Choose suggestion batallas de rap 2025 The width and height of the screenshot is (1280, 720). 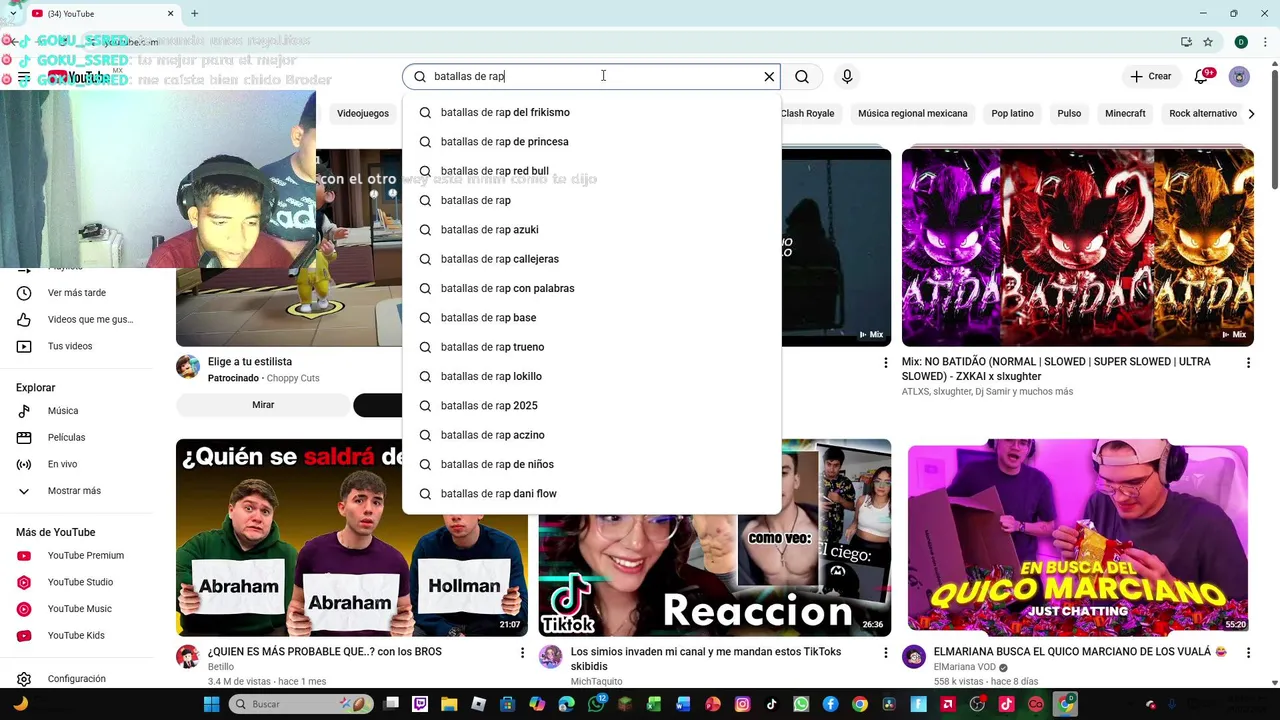592,406
